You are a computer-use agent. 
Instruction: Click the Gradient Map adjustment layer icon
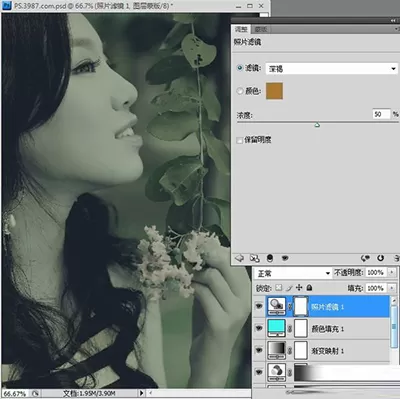click(x=276, y=350)
